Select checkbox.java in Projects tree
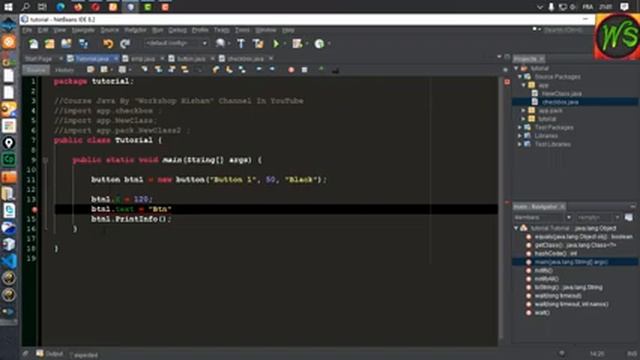Viewport: 640px width, 360px height. point(560,102)
